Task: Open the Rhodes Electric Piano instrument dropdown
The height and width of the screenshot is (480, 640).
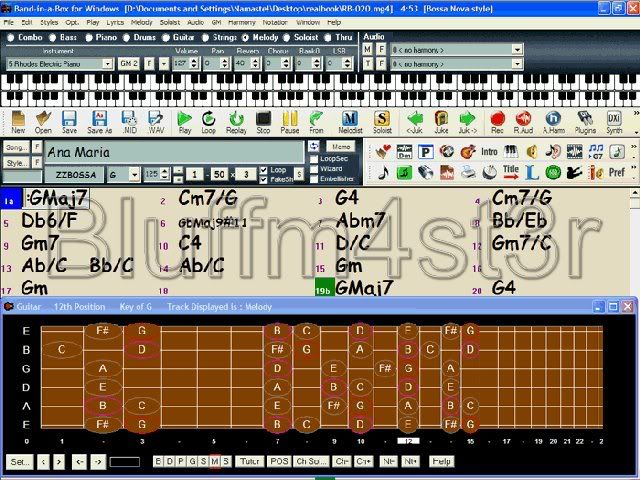Action: point(107,64)
